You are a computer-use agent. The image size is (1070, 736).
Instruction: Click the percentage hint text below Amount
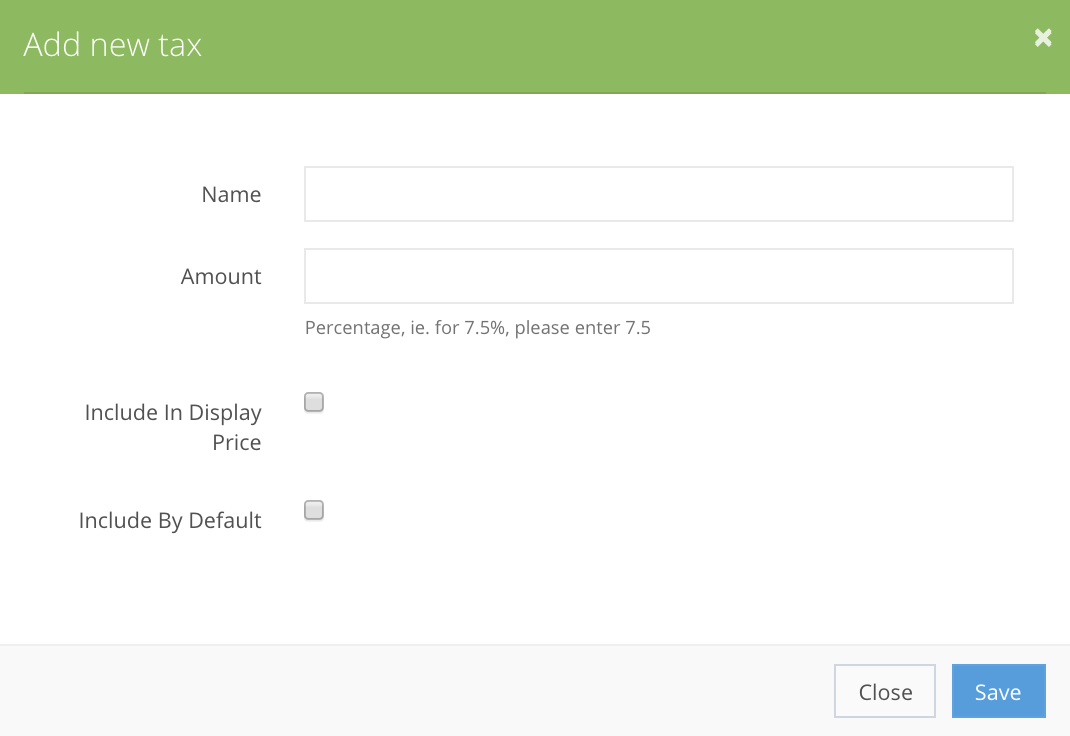(478, 327)
